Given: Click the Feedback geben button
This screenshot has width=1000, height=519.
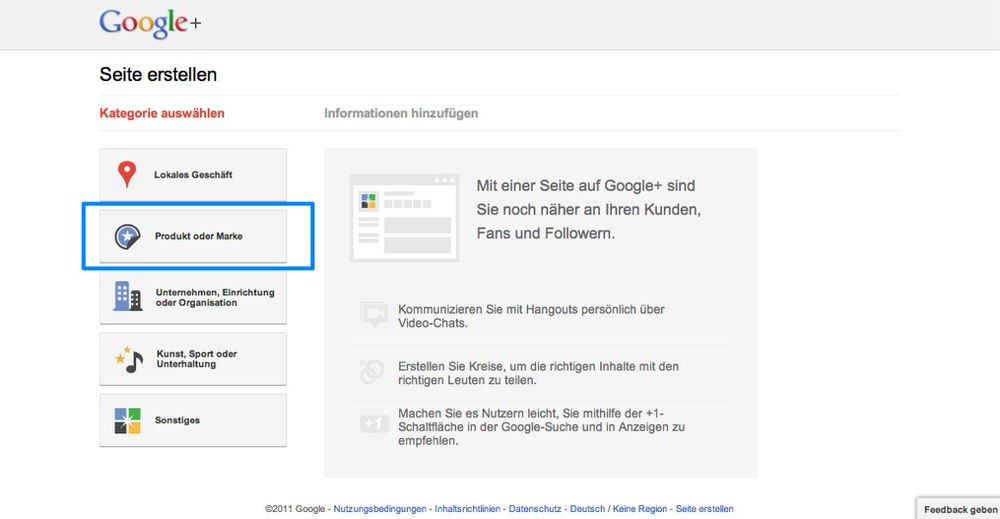Looking at the screenshot, I should pyautogui.click(x=959, y=509).
